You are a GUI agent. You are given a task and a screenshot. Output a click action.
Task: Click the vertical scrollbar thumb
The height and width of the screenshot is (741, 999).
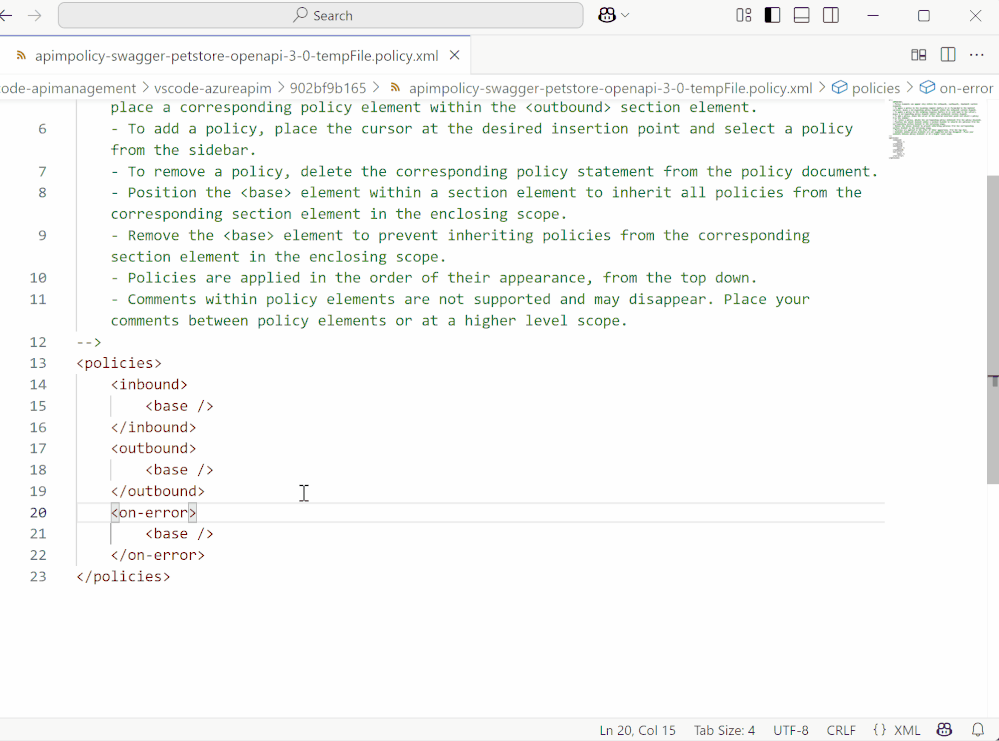click(x=993, y=329)
